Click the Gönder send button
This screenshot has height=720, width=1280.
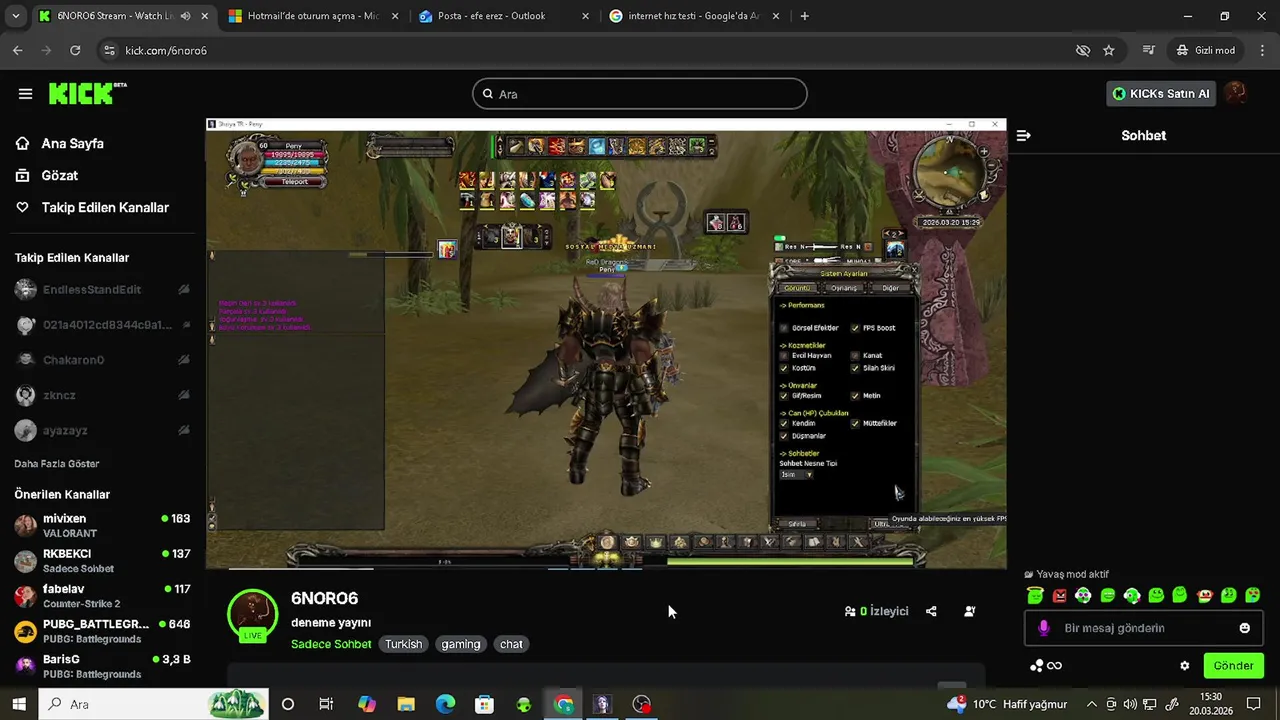pos(1233,666)
